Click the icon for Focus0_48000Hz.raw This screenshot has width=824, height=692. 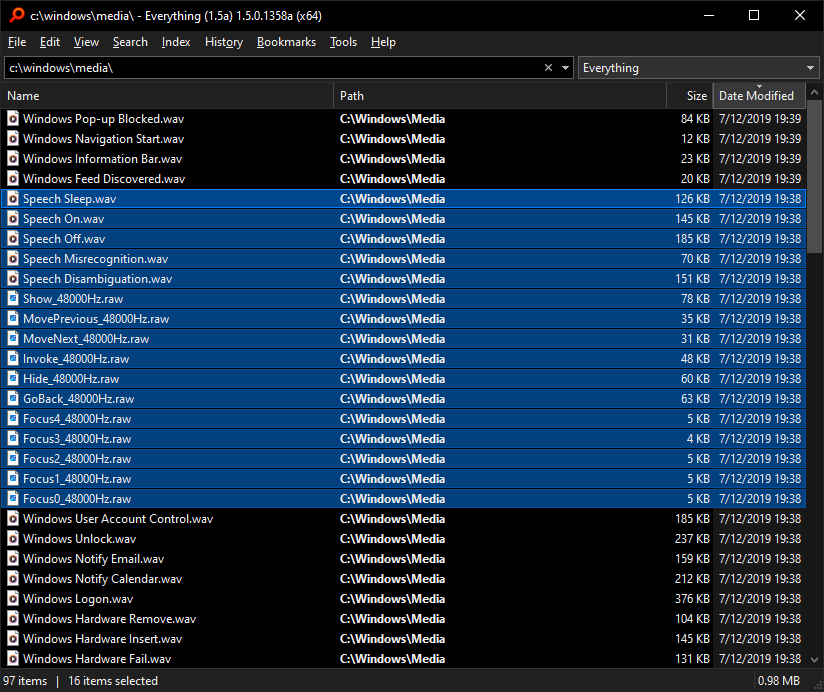13,498
